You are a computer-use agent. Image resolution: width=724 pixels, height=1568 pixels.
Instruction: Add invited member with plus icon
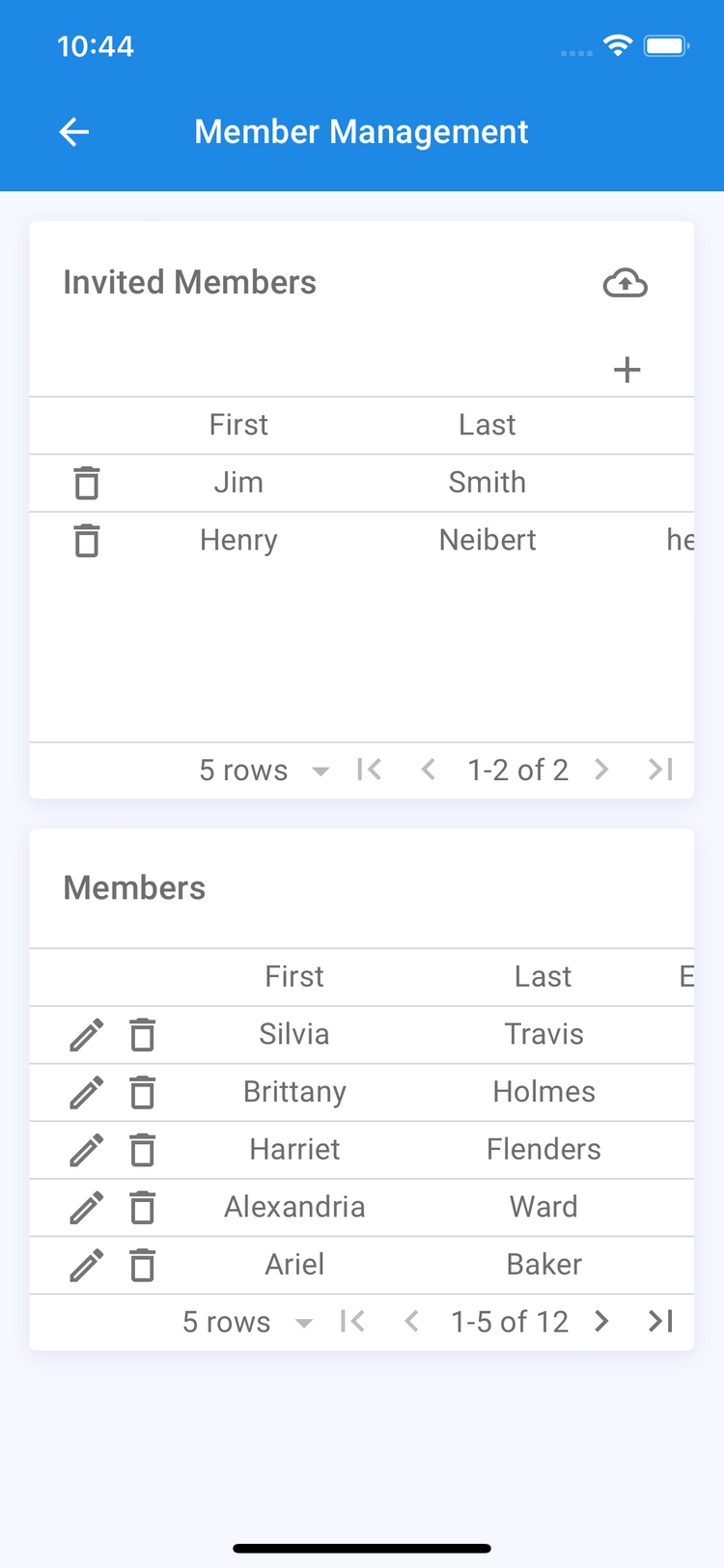(x=627, y=370)
